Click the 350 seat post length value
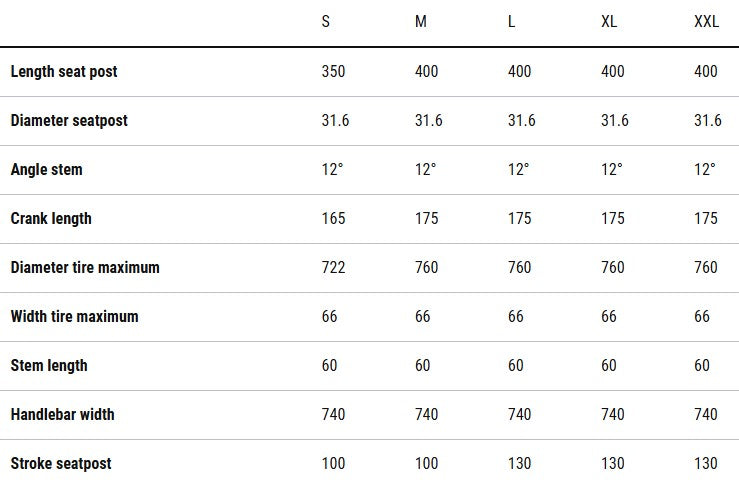Screen dimensions: 739x484 tap(333, 72)
